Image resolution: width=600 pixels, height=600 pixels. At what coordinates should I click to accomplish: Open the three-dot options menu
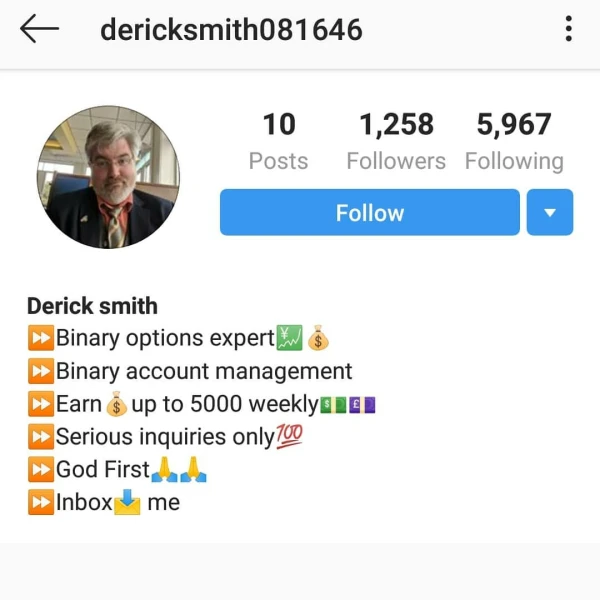coord(569,29)
